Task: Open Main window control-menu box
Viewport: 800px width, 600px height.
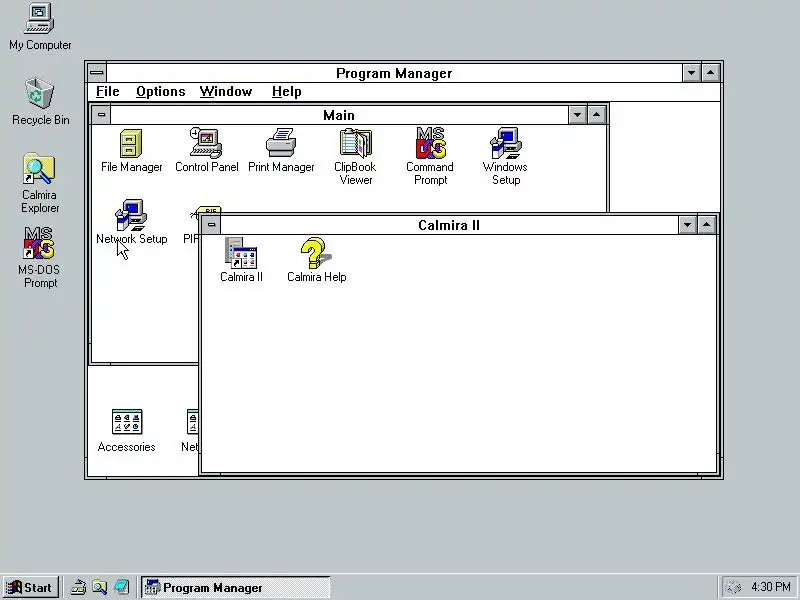Action: pos(101,115)
